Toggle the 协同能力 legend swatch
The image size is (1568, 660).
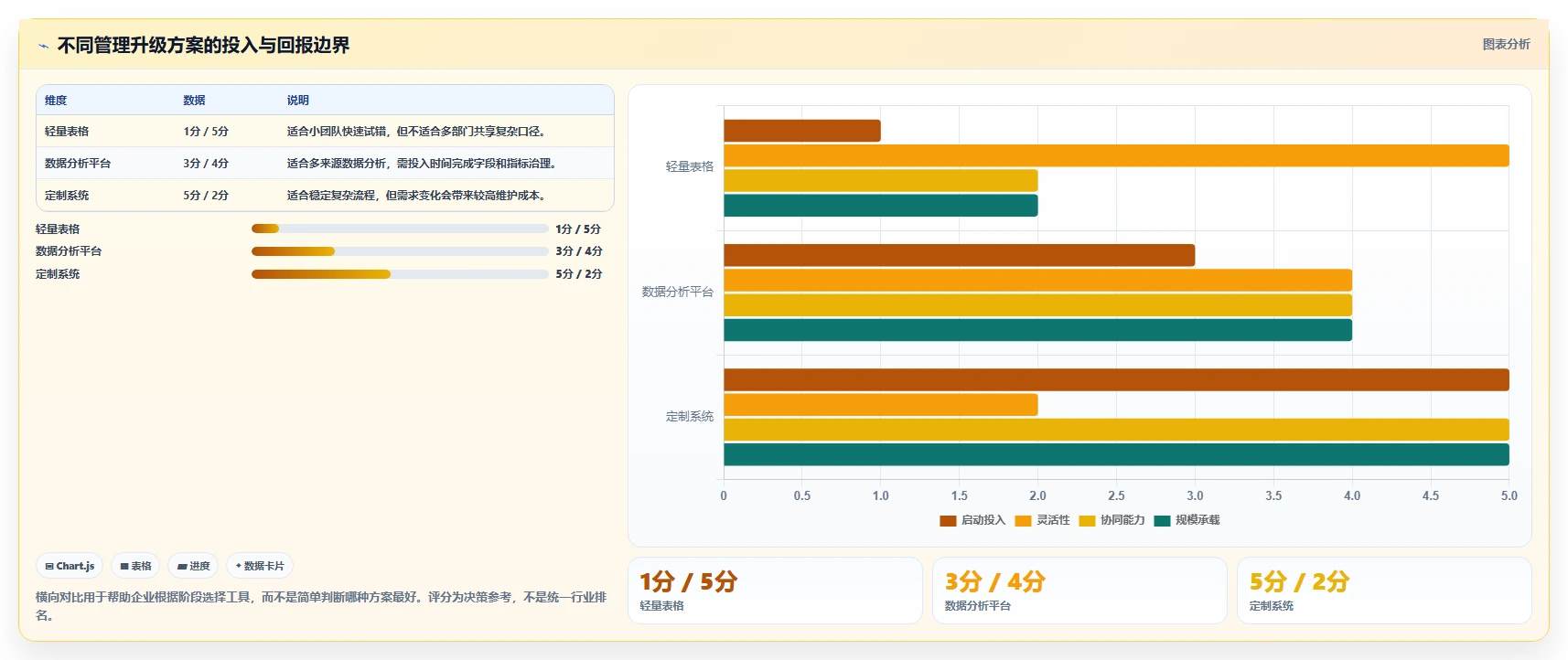(x=1087, y=520)
